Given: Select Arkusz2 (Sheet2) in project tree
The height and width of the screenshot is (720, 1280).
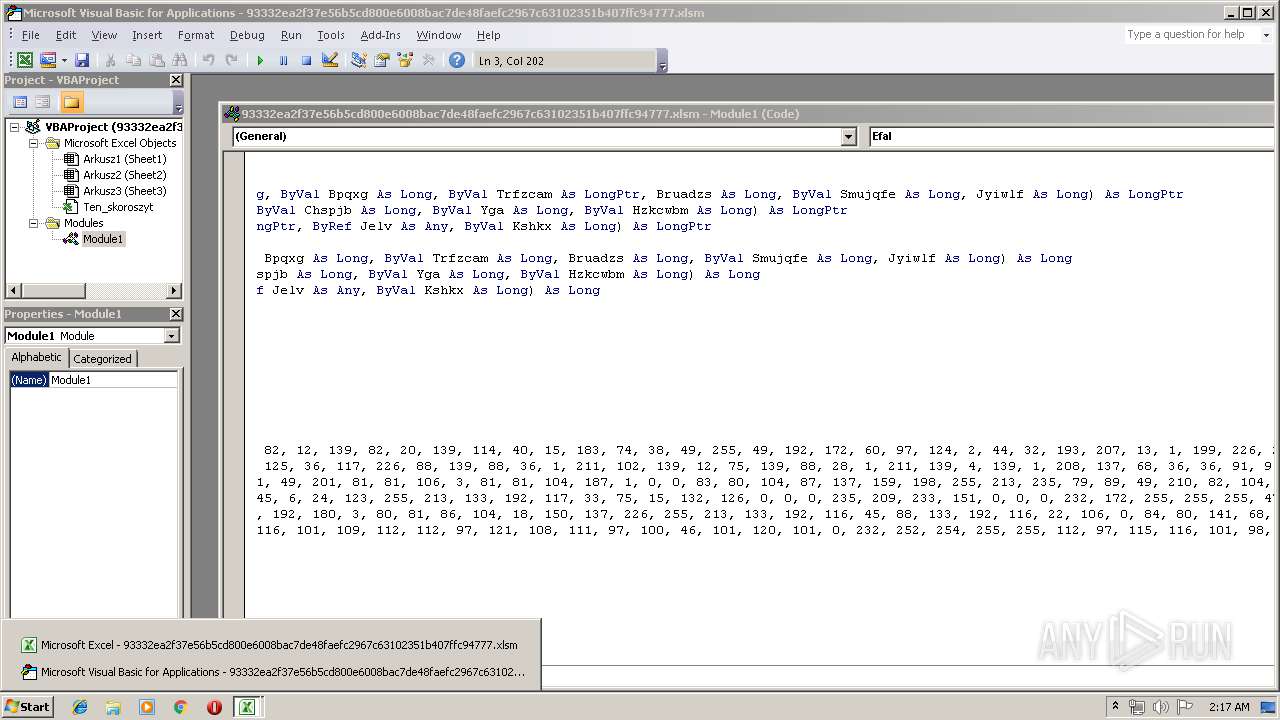Looking at the screenshot, I should pyautogui.click(x=124, y=175).
